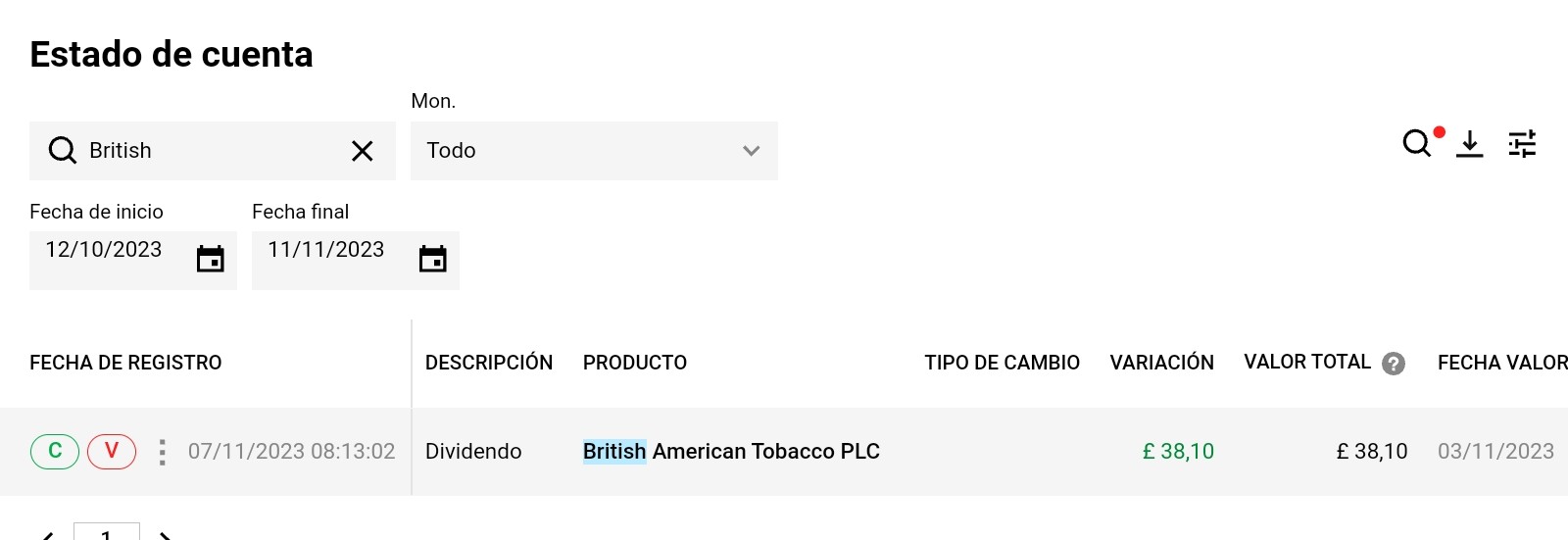
Task: Sort by Variación column header
Action: click(1161, 363)
